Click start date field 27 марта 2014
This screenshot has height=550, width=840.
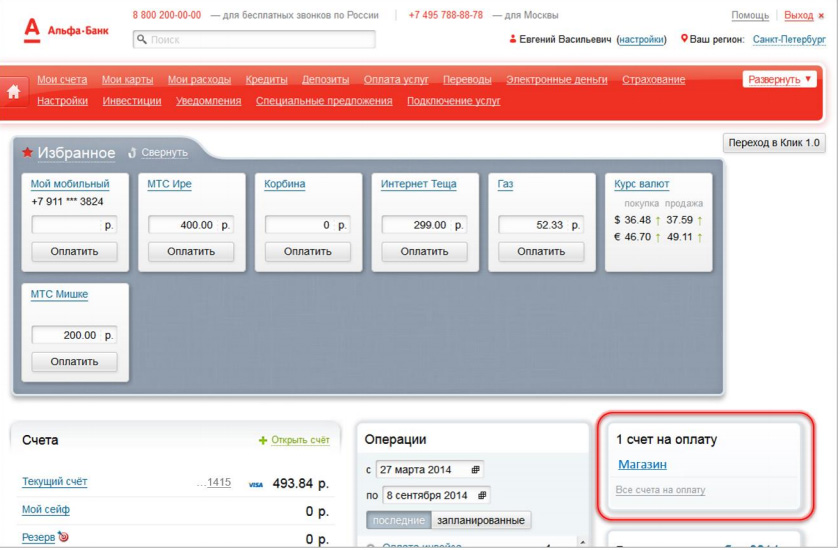(430, 470)
